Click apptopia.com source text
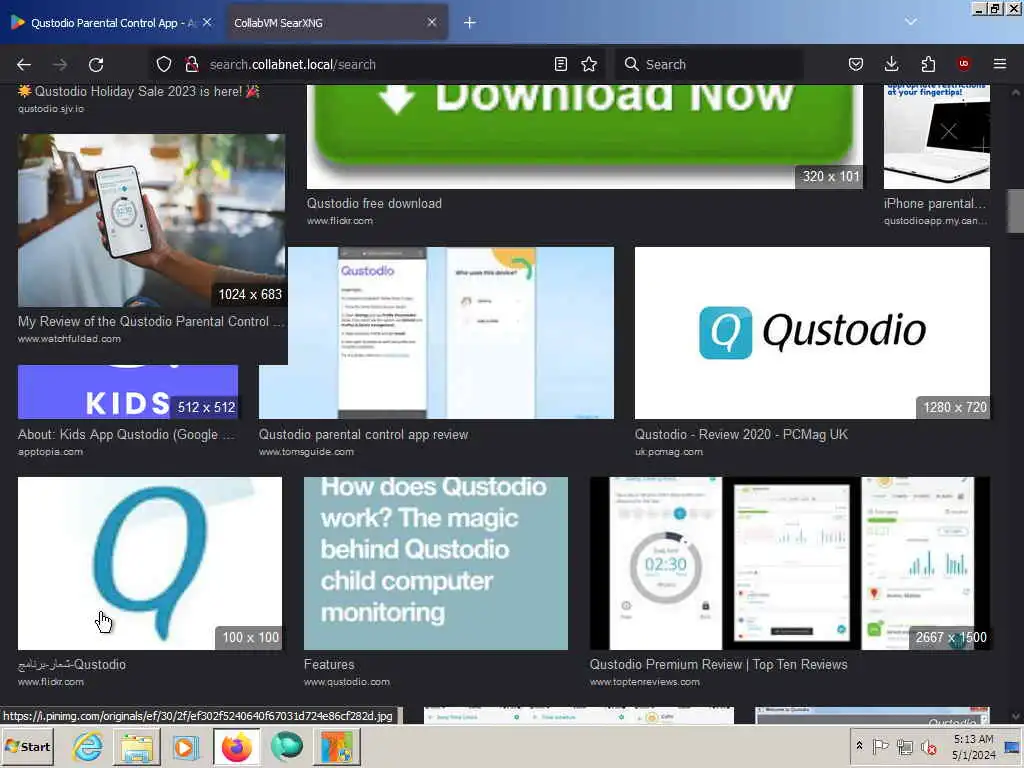 50,451
